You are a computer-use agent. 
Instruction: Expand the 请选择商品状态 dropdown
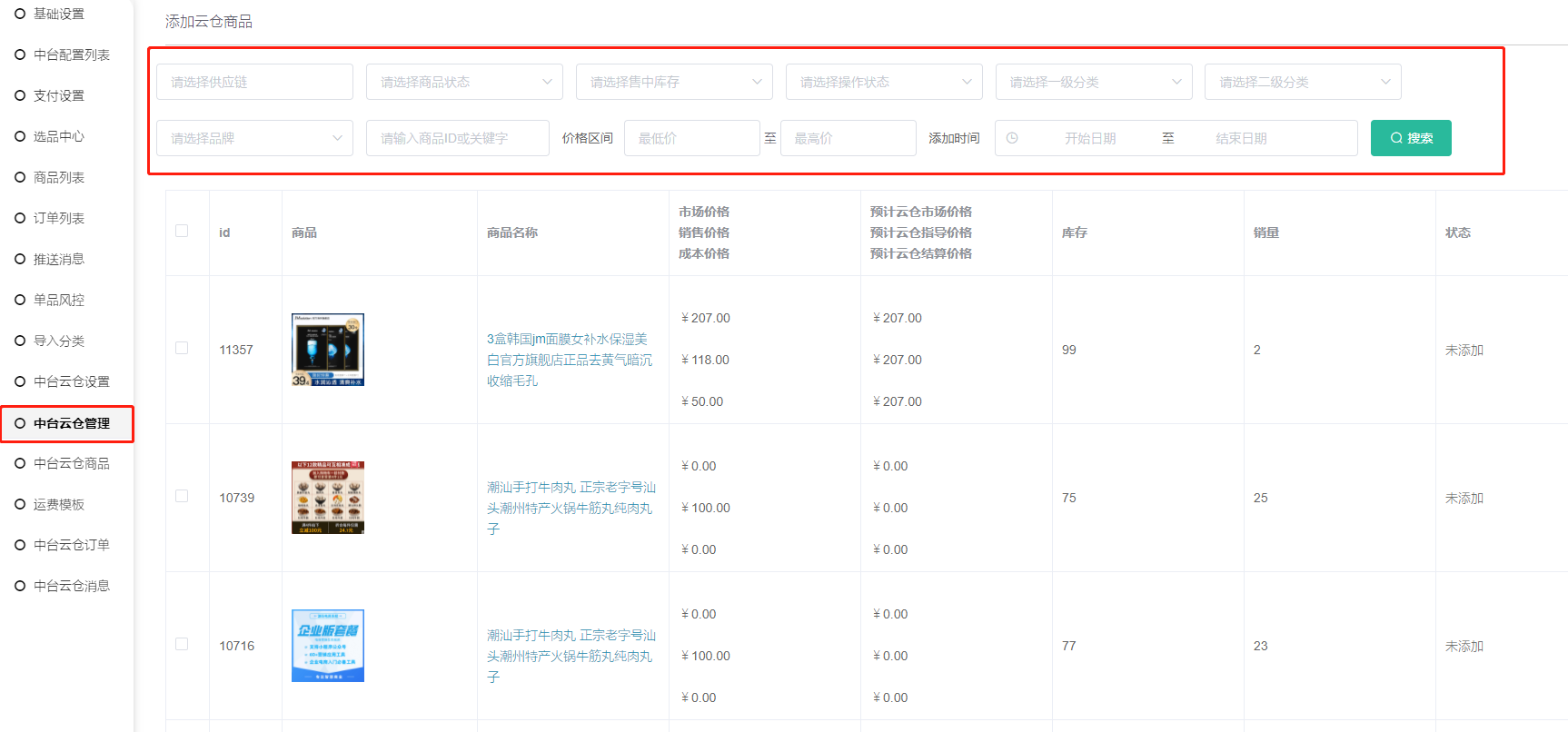[x=464, y=82]
